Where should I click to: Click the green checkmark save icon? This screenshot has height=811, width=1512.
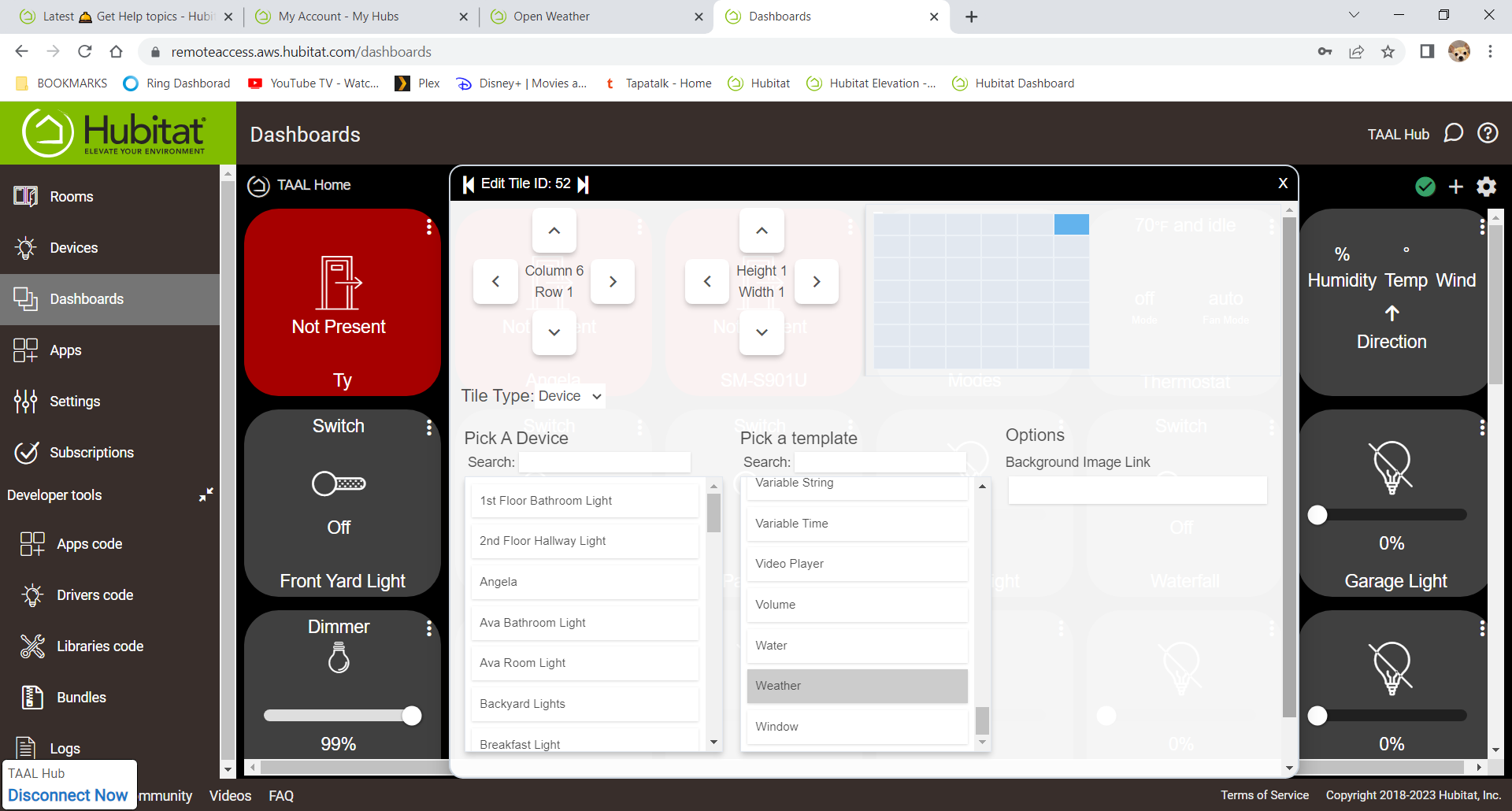1425,187
